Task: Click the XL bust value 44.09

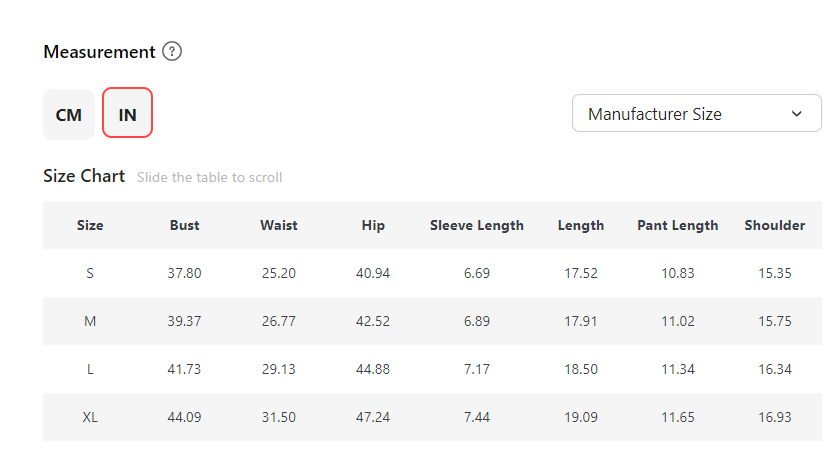Action: [x=184, y=417]
